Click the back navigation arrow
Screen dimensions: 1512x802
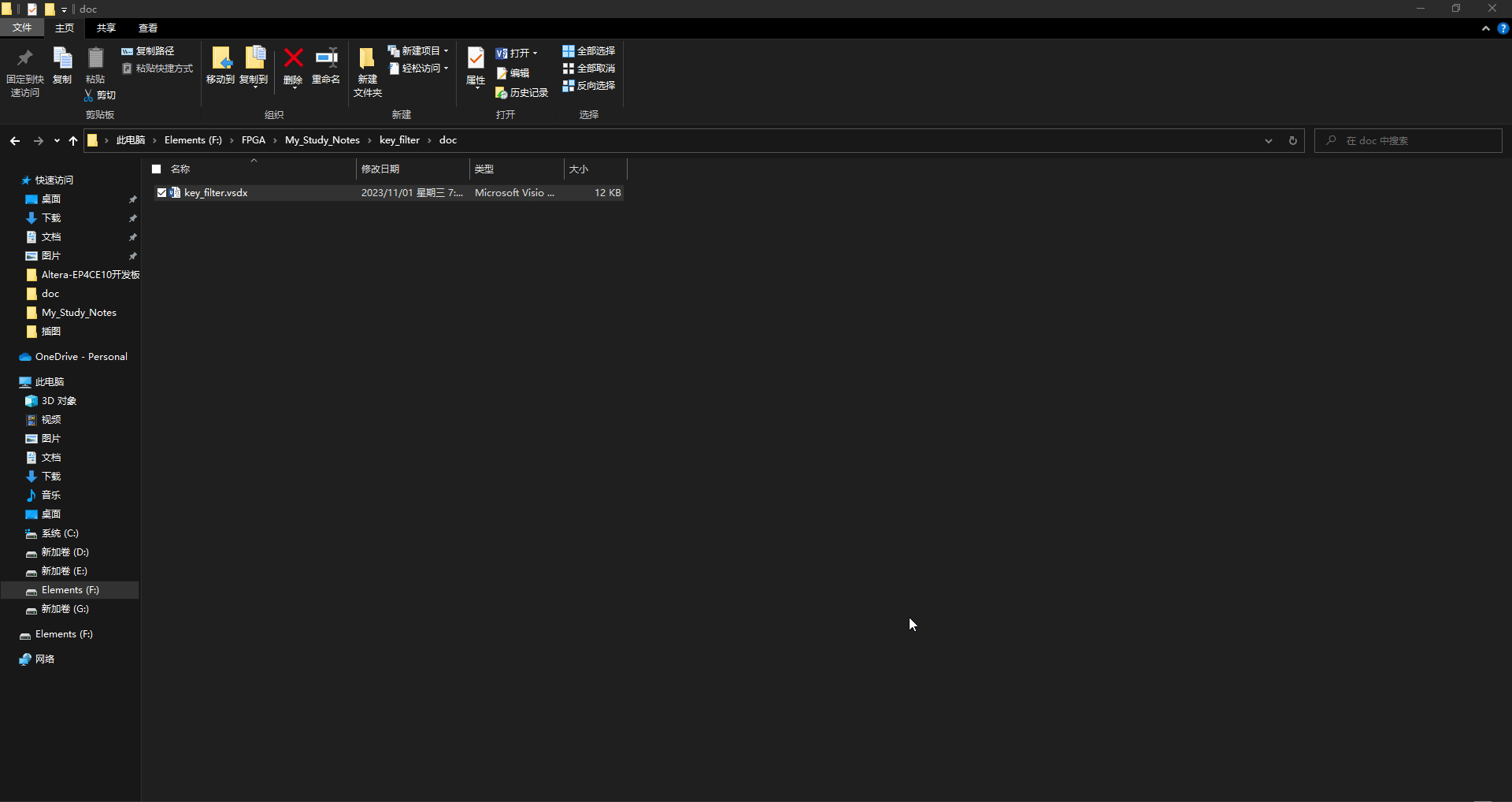(x=15, y=141)
